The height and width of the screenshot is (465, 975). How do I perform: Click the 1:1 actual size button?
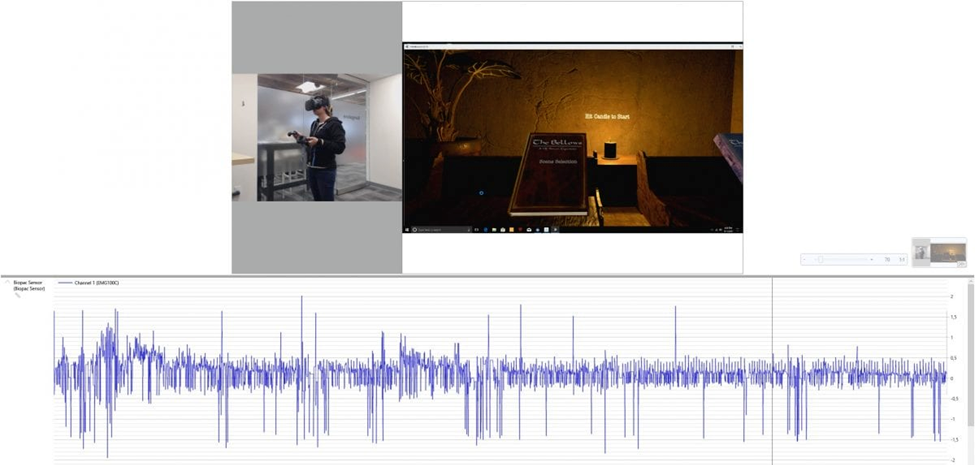(x=901, y=259)
